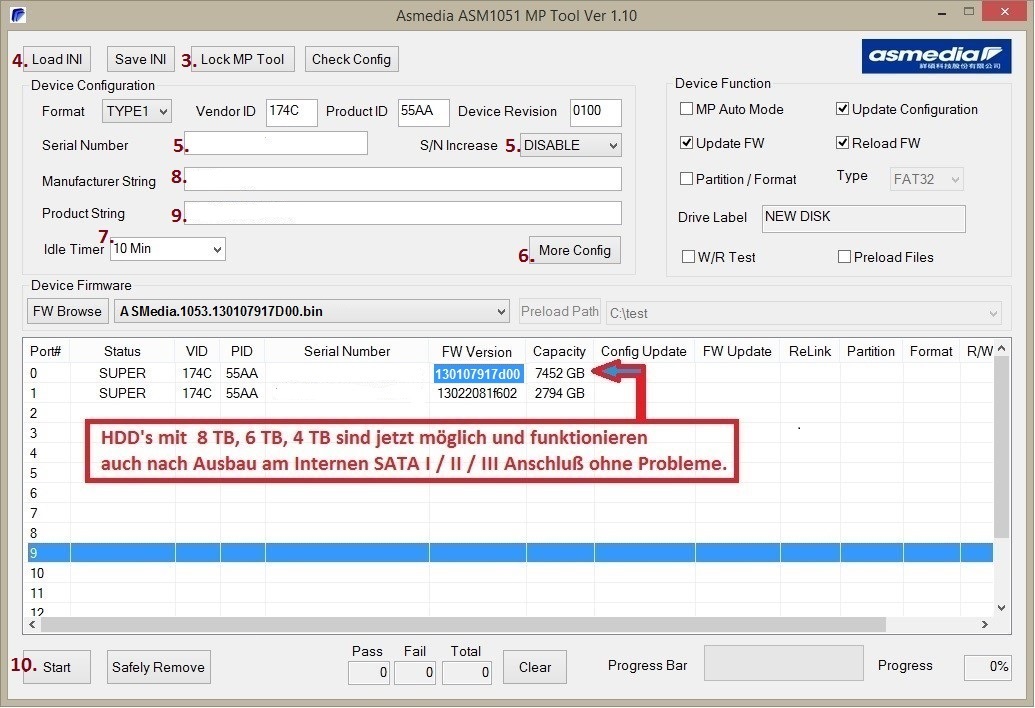This screenshot has height=708, width=1035.
Task: Enable the Preload Files checkbox
Action: pyautogui.click(x=844, y=257)
